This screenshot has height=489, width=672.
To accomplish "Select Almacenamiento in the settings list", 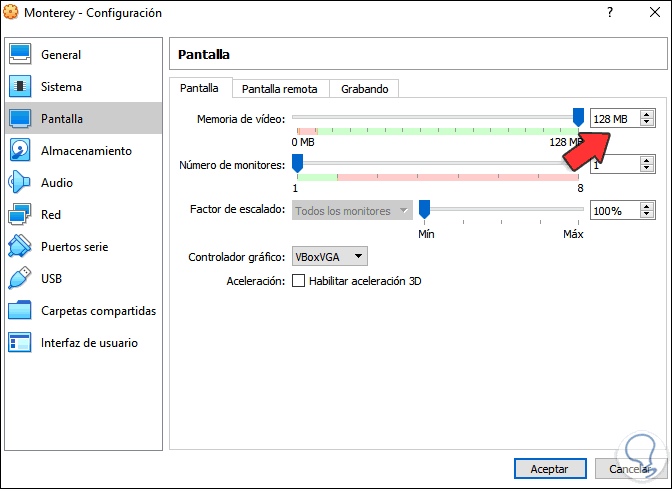I will [84, 150].
